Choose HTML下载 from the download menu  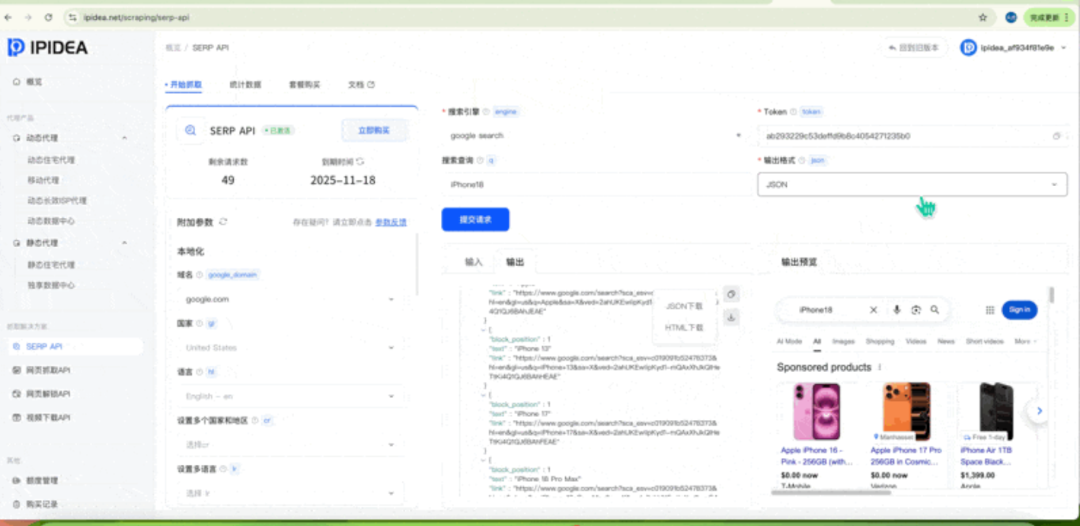(x=684, y=328)
